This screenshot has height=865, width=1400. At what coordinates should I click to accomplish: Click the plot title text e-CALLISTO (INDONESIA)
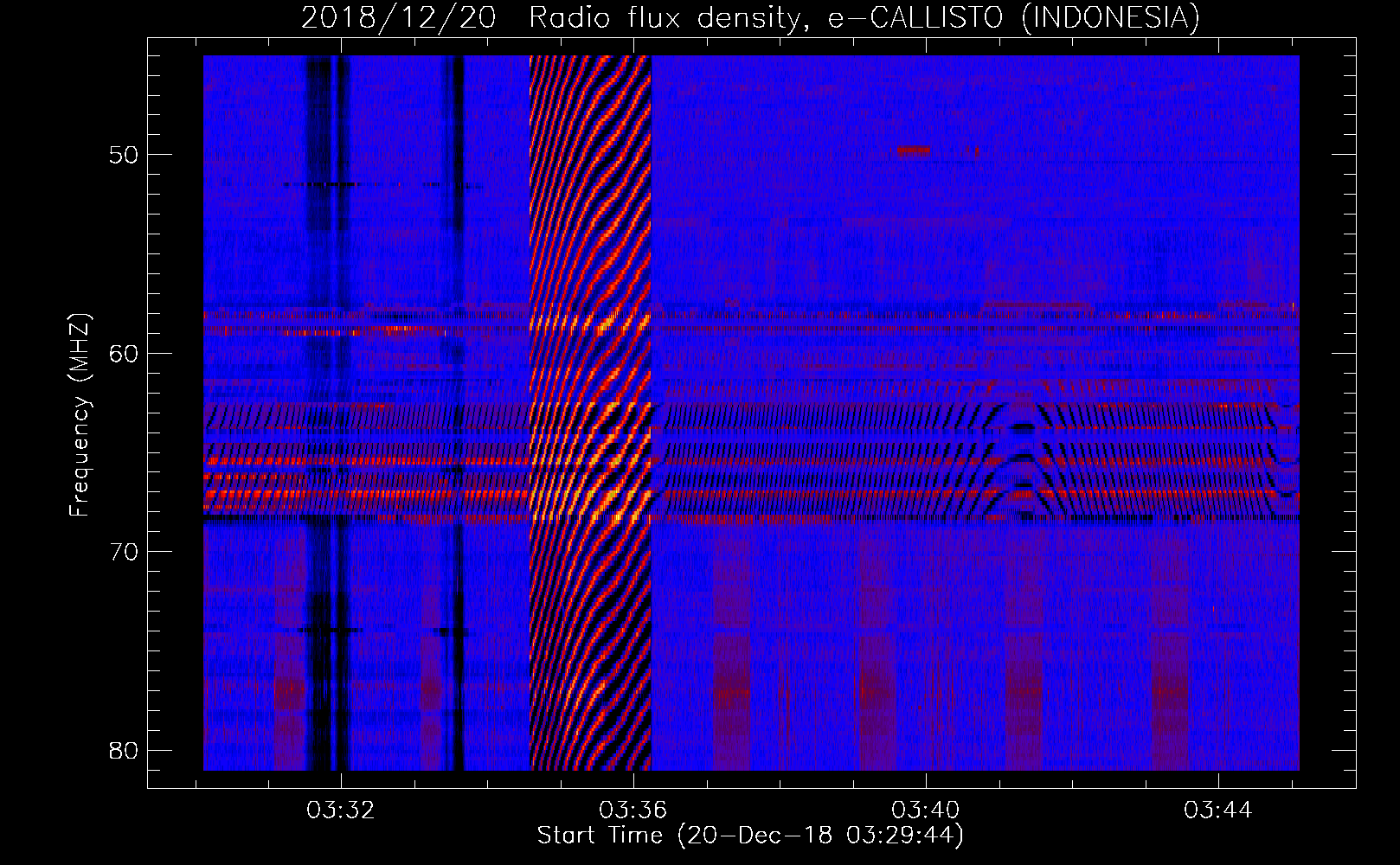coord(1013,17)
